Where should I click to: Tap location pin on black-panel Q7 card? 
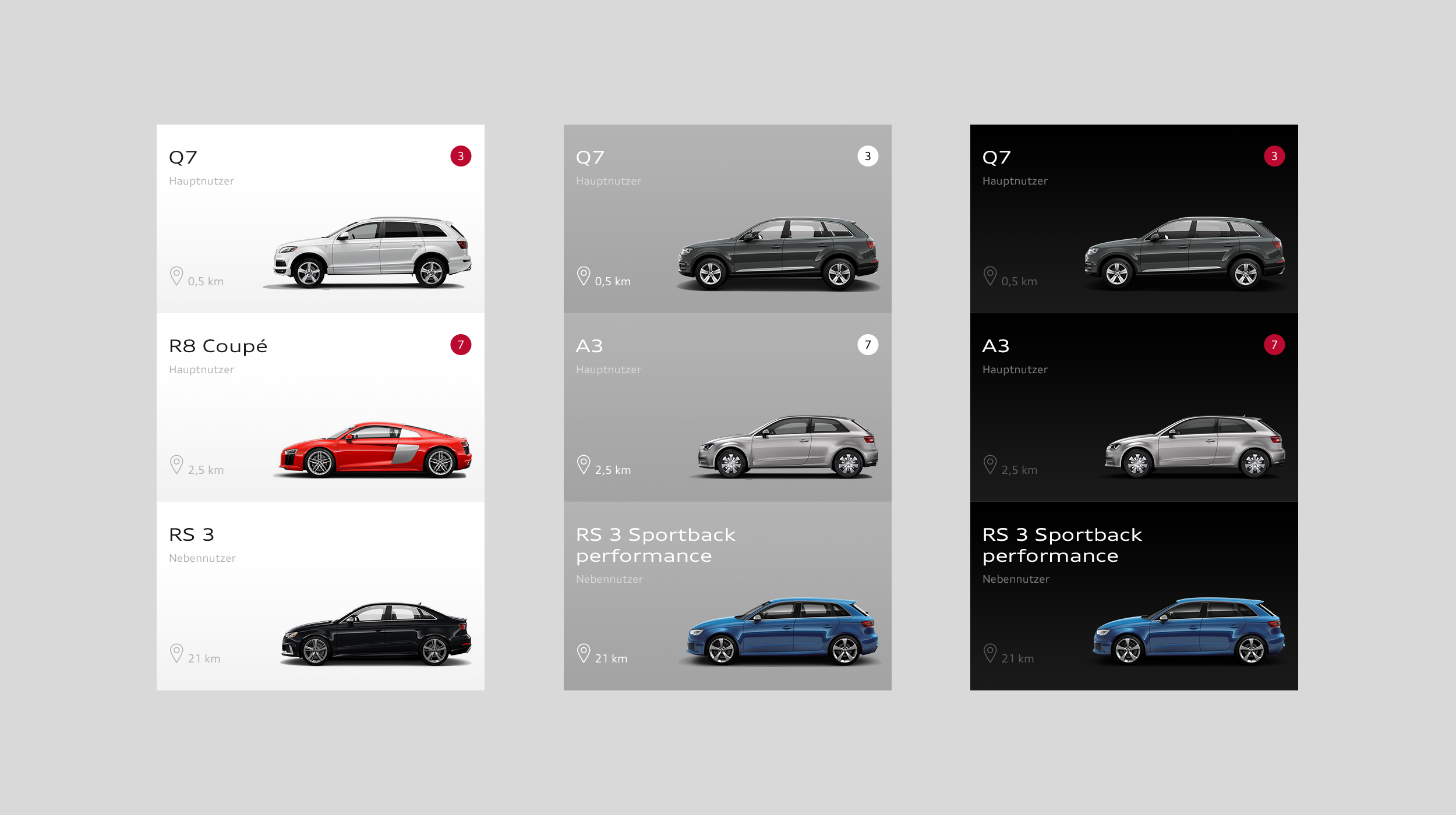tap(990, 276)
